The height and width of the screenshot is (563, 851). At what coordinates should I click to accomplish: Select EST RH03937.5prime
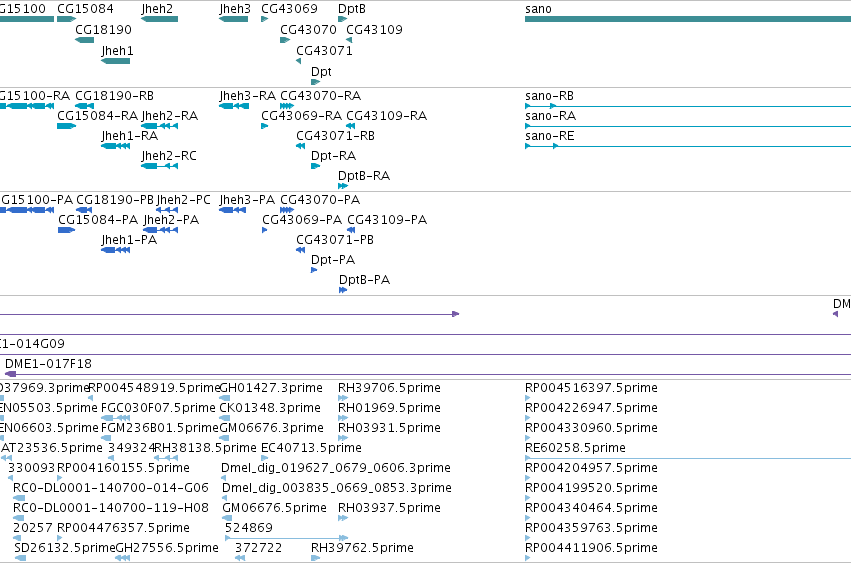coord(389,508)
